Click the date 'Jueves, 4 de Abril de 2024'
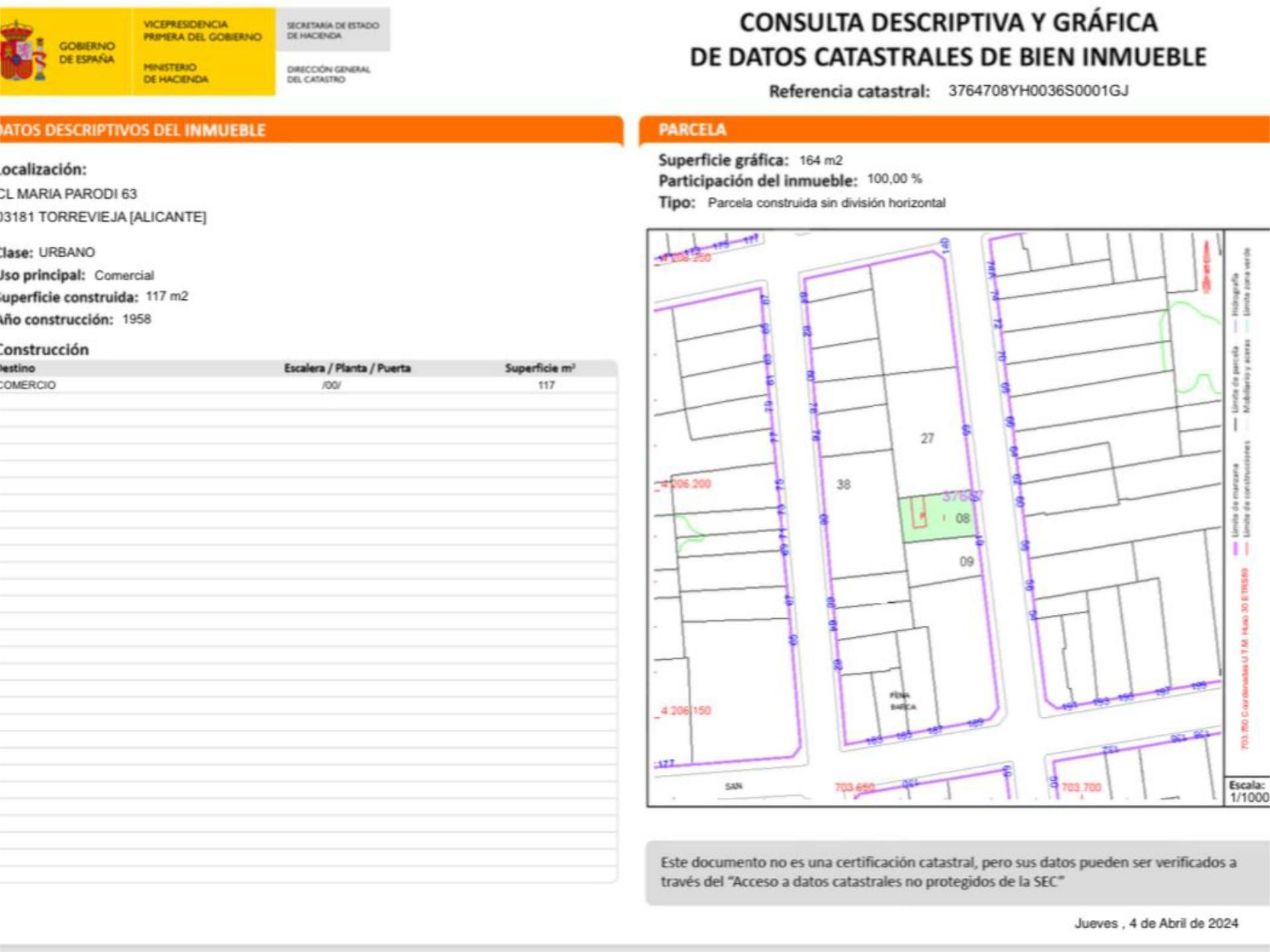Viewport: 1270px width, 952px height. click(1156, 923)
